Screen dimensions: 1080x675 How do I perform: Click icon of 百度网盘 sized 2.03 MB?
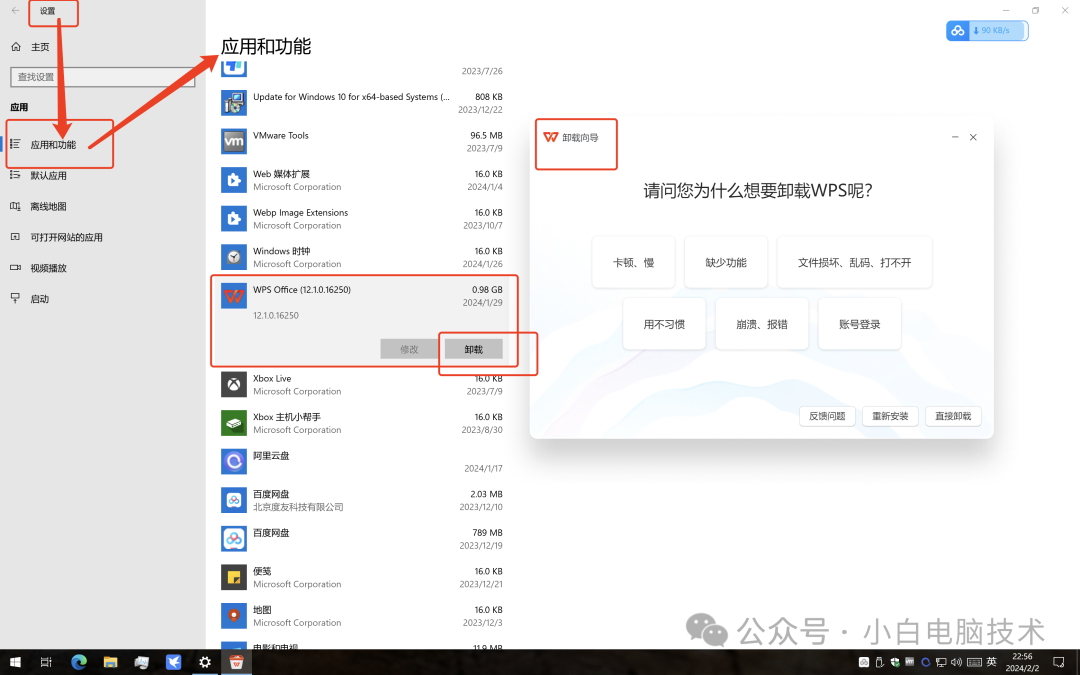pyautogui.click(x=234, y=500)
